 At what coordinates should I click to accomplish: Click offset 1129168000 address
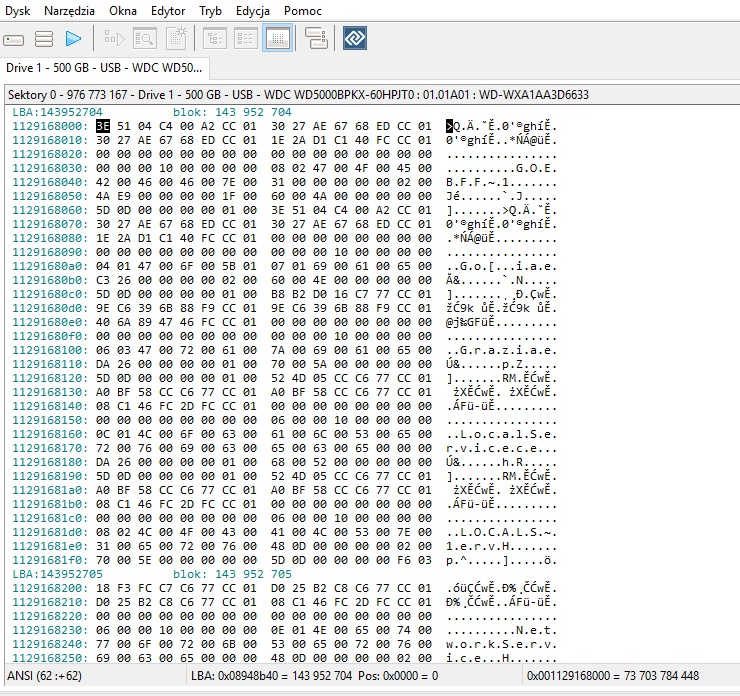pyautogui.click(x=50, y=126)
